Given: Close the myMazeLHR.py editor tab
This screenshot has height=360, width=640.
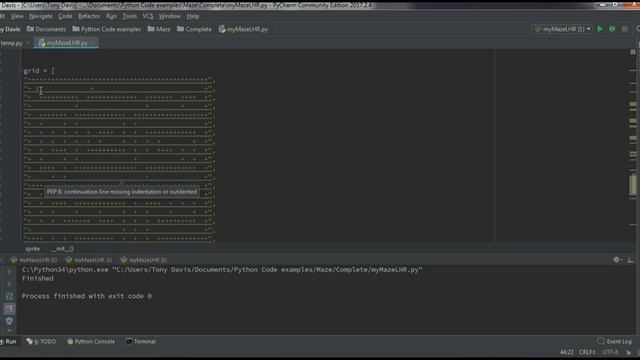Looking at the screenshot, I should tap(93, 43).
